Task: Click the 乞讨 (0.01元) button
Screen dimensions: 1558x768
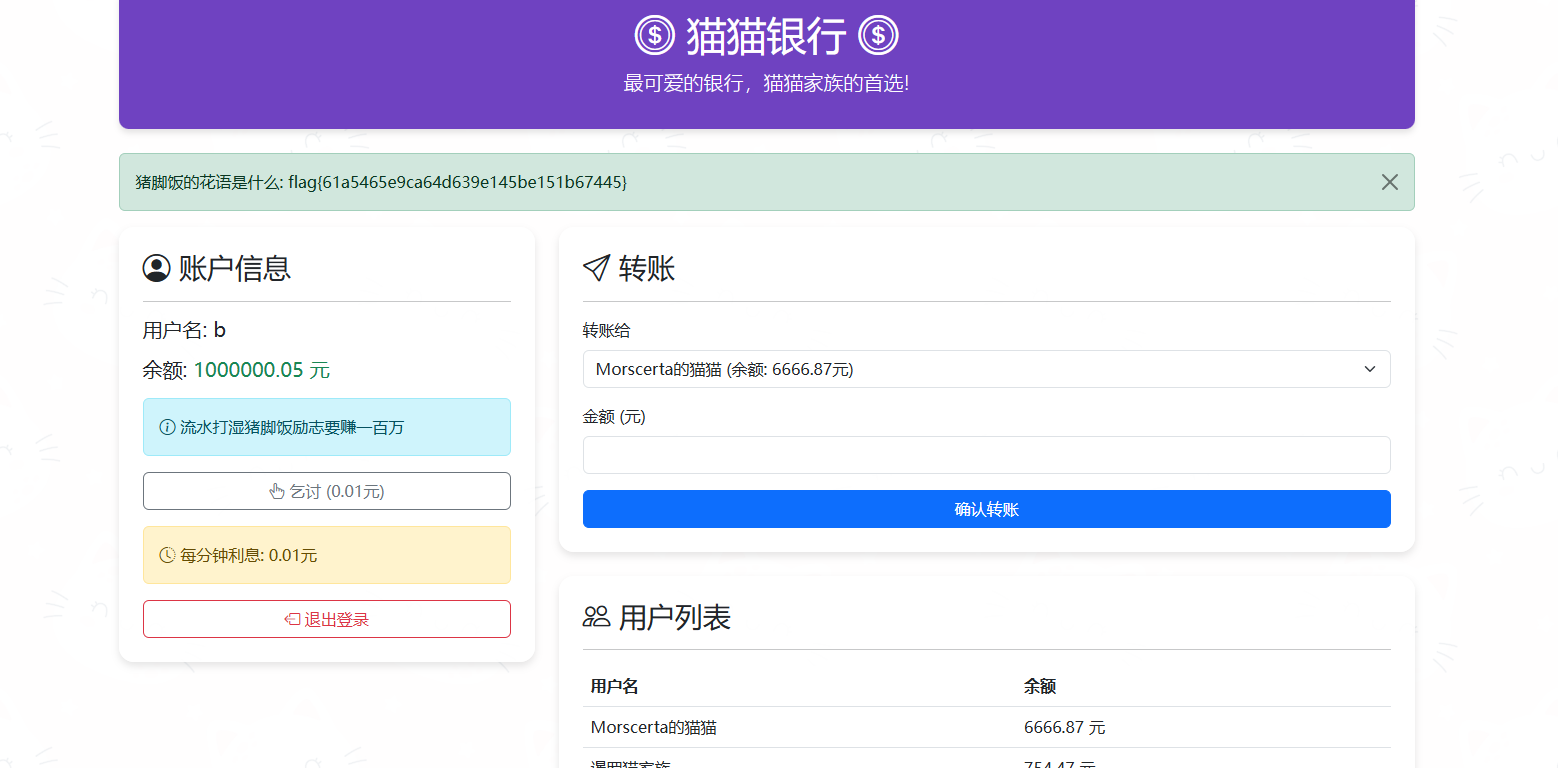Action: [327, 491]
